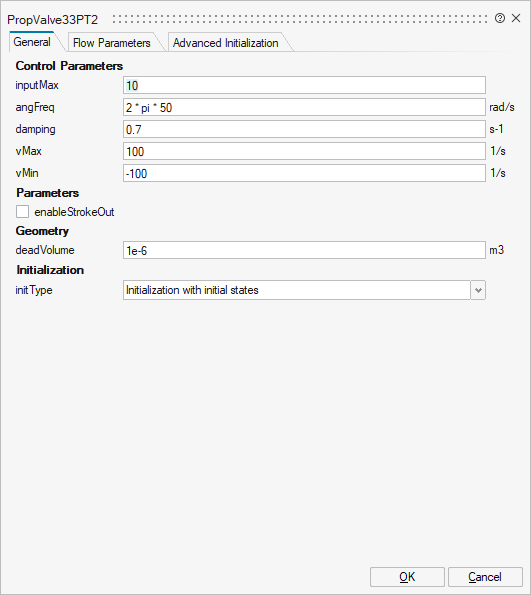Grab the dotted title bar grip
This screenshot has height=595, width=531.
300,19
